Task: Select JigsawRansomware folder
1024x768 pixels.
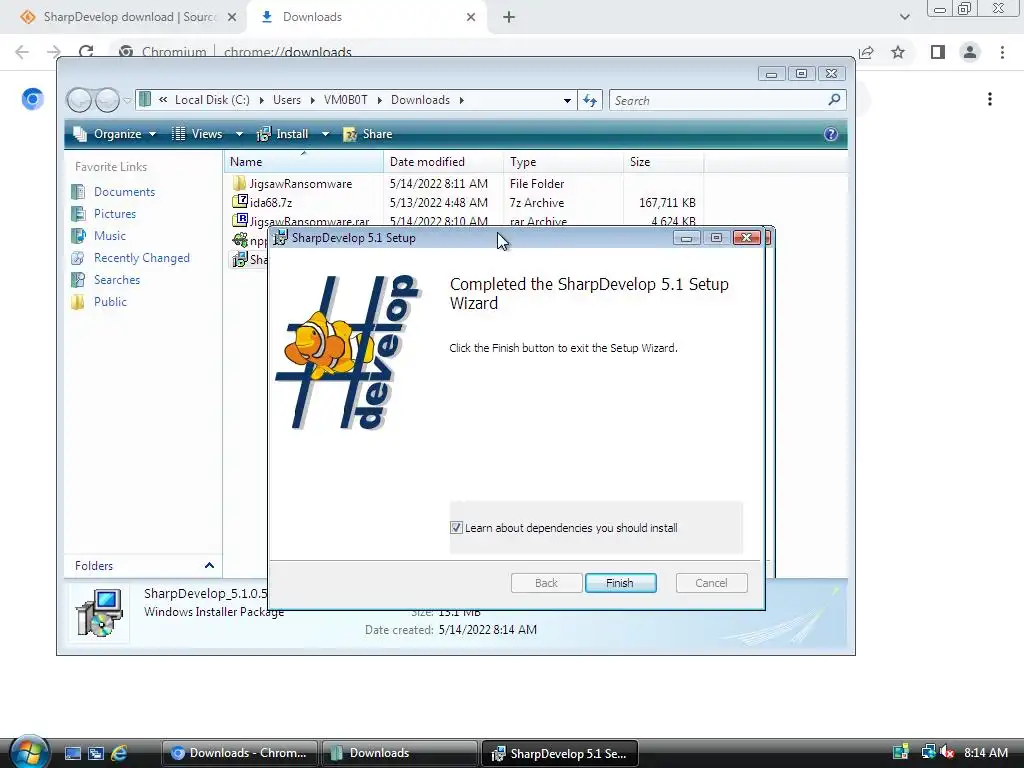Action: (300, 184)
